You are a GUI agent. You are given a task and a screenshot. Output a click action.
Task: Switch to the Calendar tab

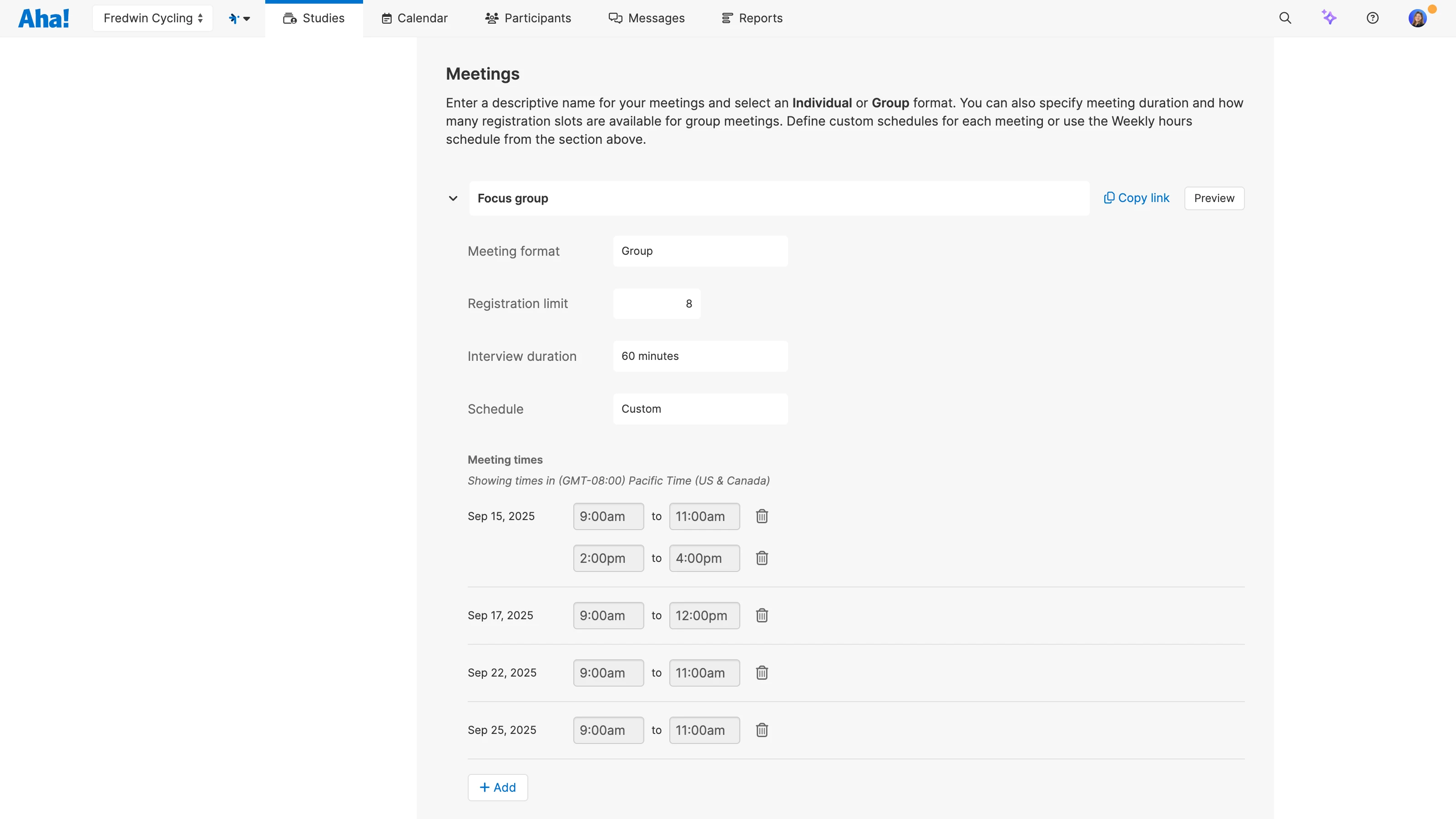click(x=415, y=18)
